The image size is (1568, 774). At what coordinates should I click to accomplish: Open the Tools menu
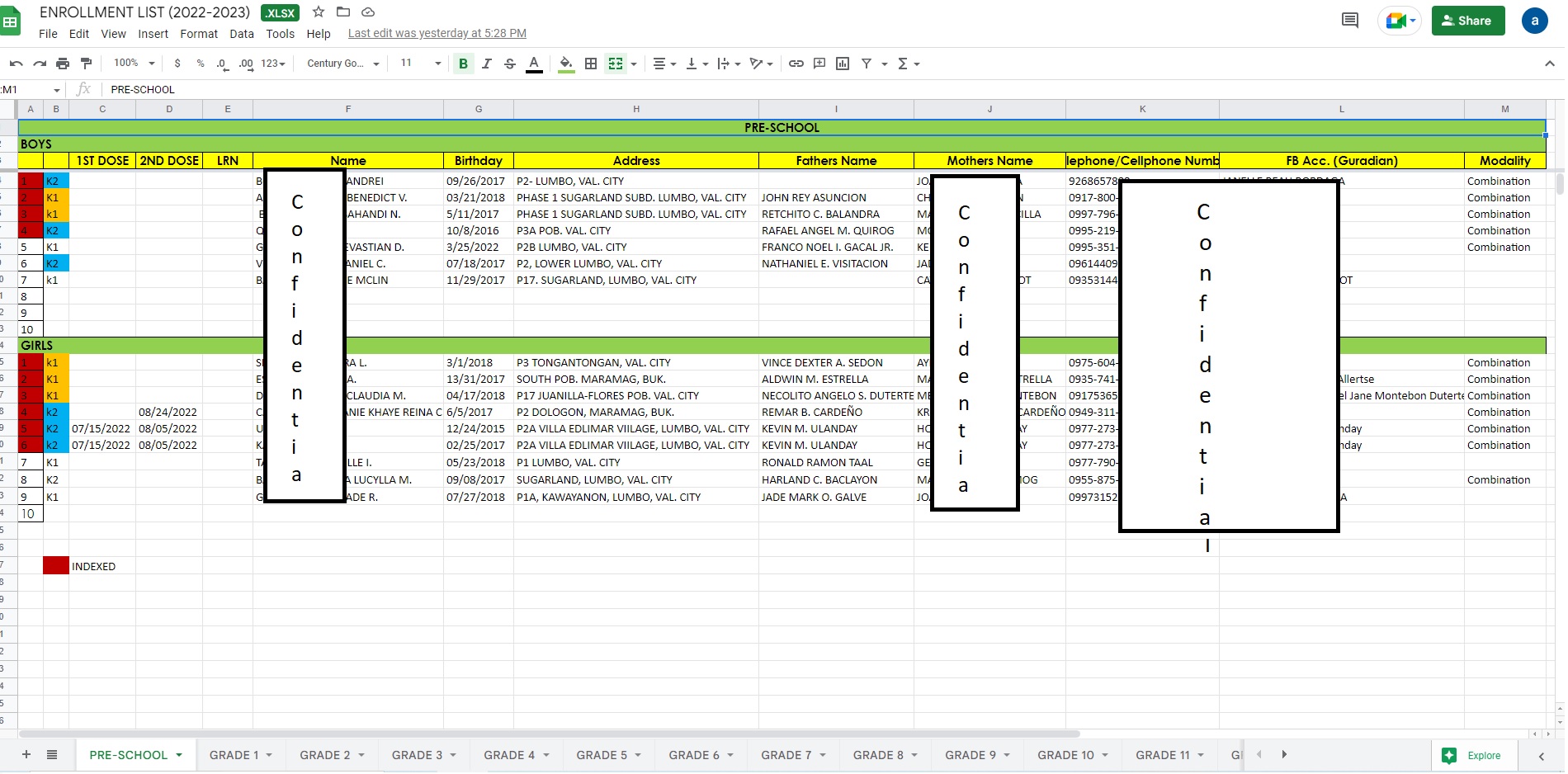point(280,34)
